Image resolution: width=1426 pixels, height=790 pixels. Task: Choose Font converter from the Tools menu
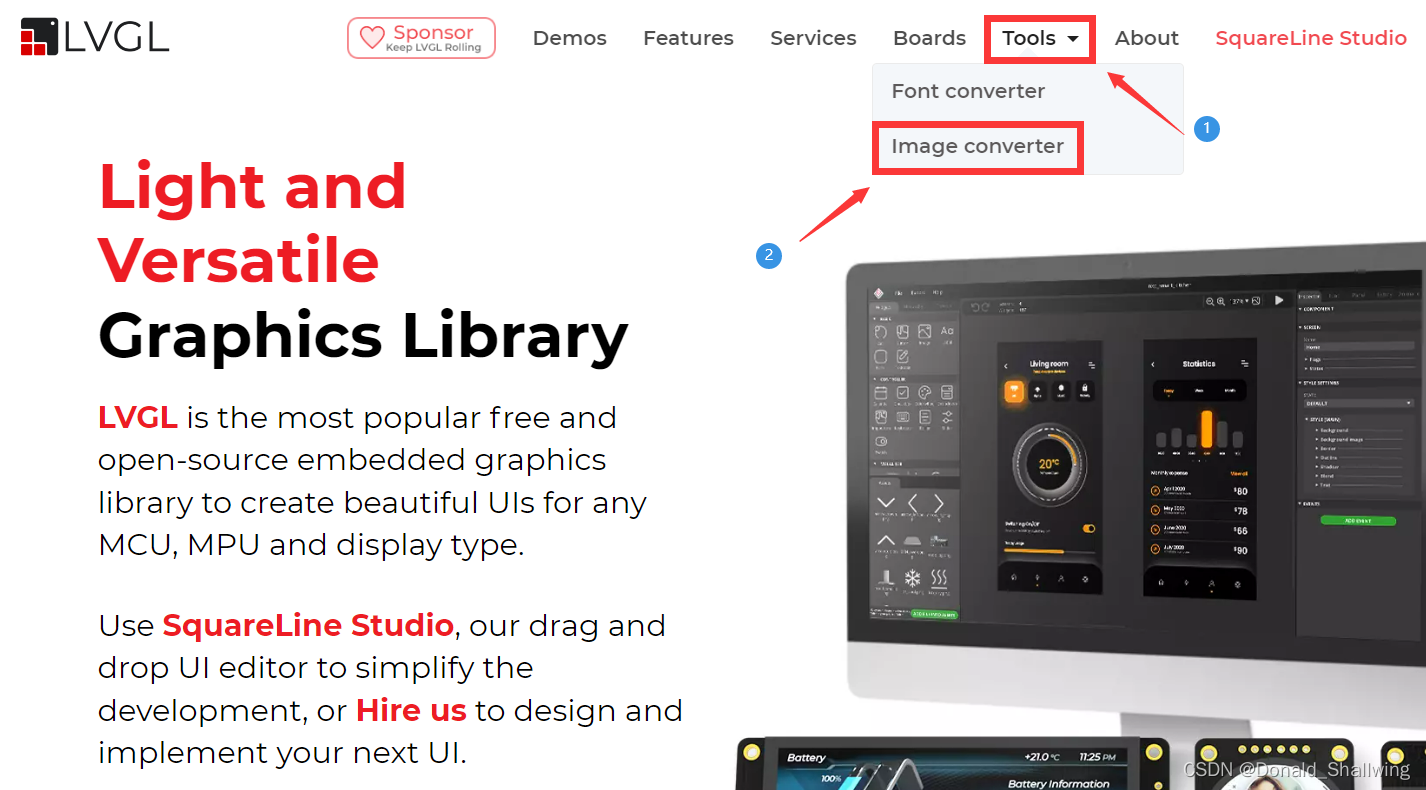(x=968, y=91)
